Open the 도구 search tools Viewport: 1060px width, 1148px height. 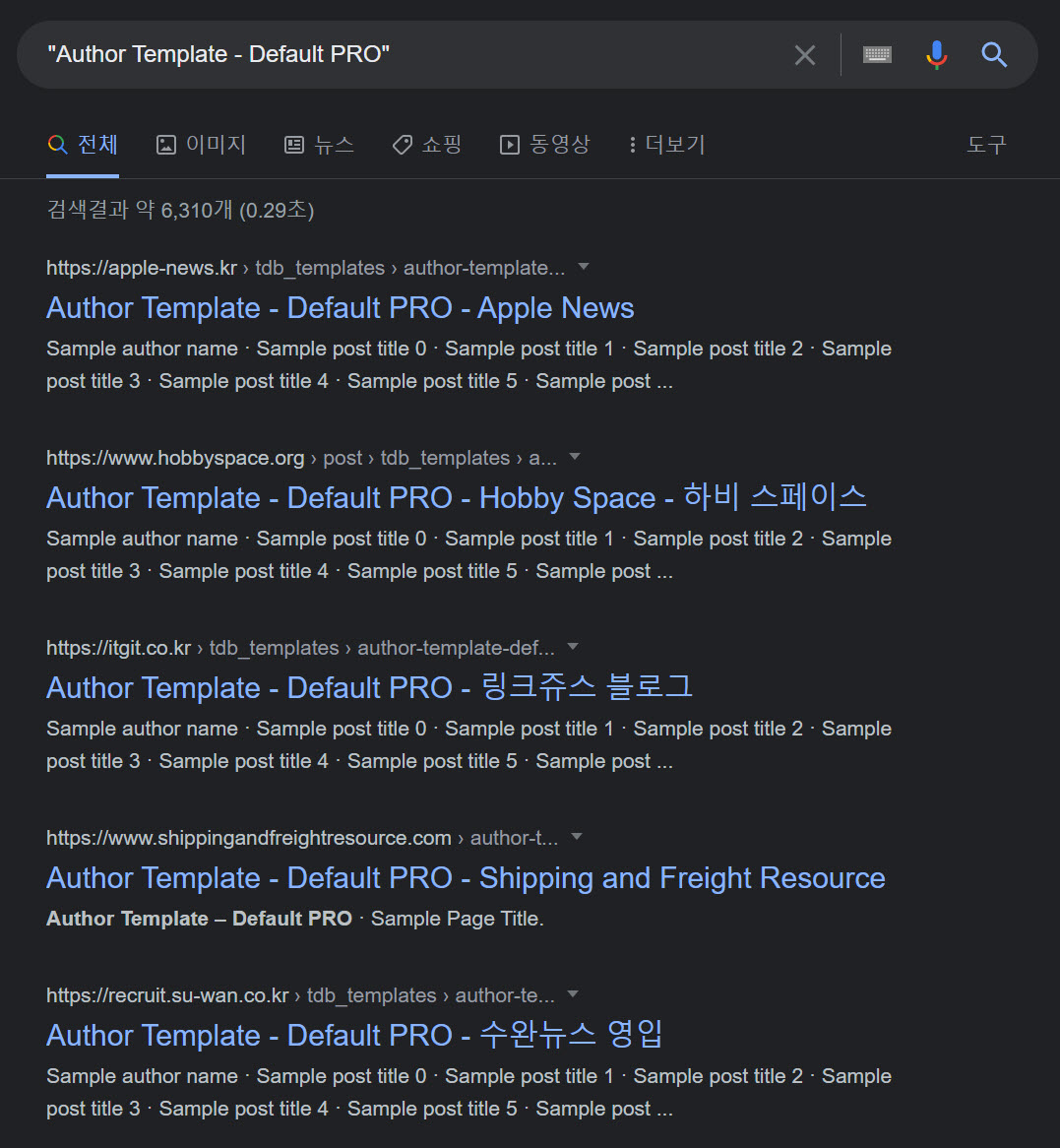(x=986, y=144)
